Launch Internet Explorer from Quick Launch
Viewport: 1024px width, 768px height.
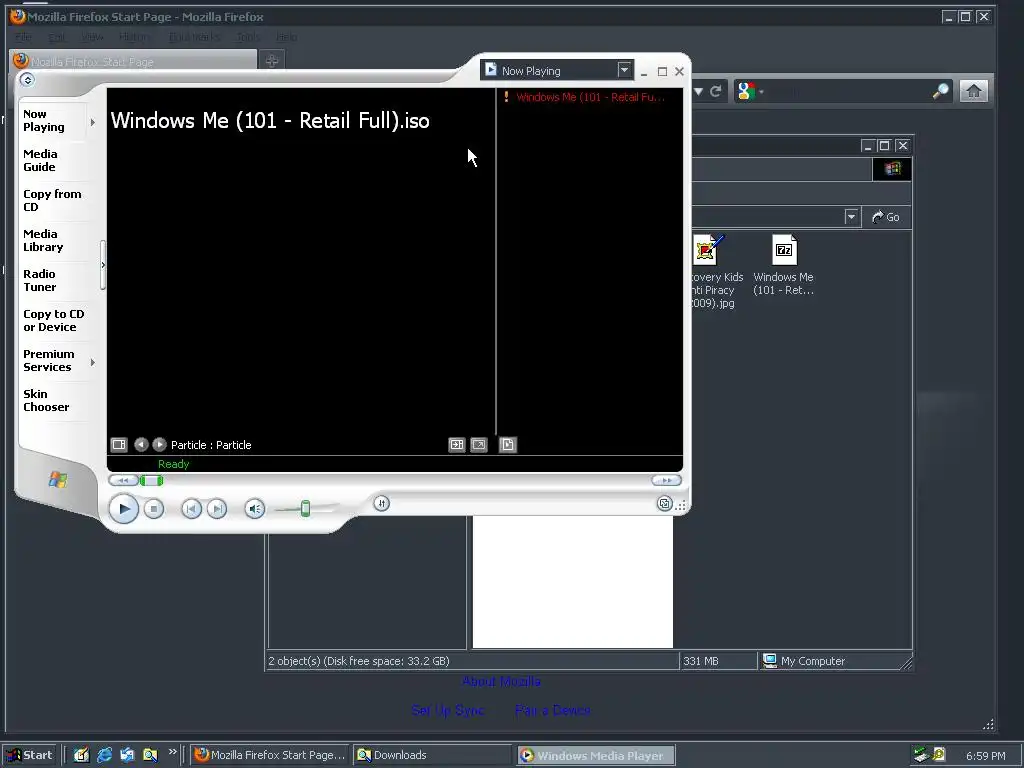(104, 755)
